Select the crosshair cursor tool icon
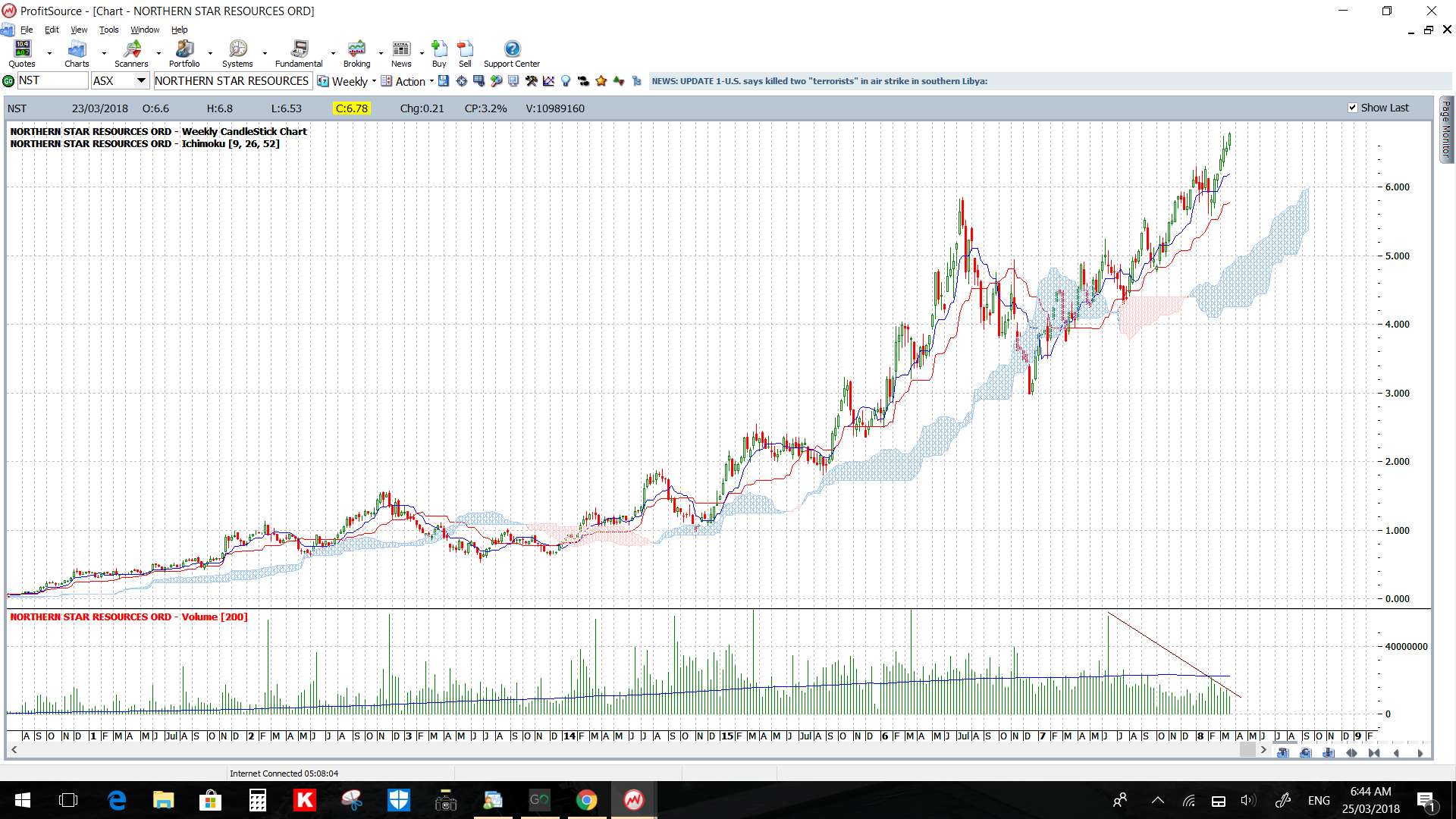This screenshot has width=1456, height=819. (x=462, y=81)
